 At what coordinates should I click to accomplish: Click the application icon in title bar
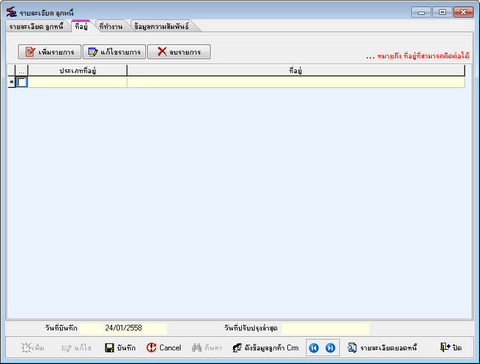[x=11, y=12]
